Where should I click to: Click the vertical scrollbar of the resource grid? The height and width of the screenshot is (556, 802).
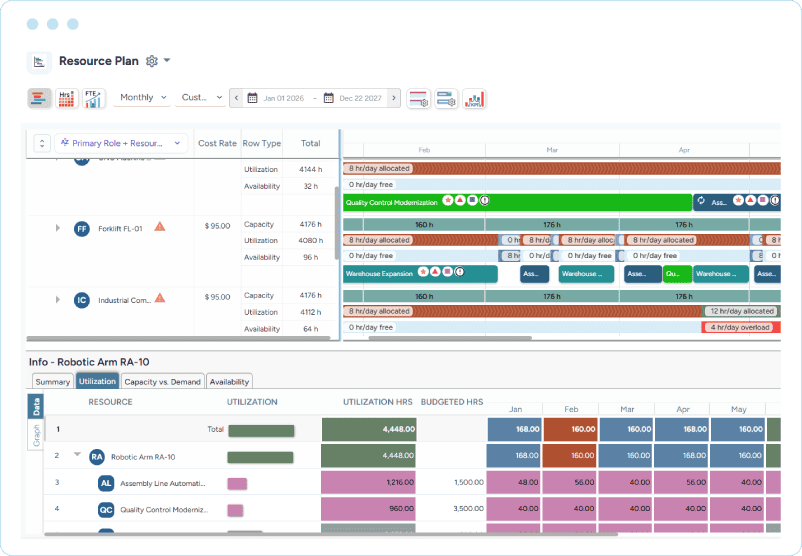coord(337,223)
